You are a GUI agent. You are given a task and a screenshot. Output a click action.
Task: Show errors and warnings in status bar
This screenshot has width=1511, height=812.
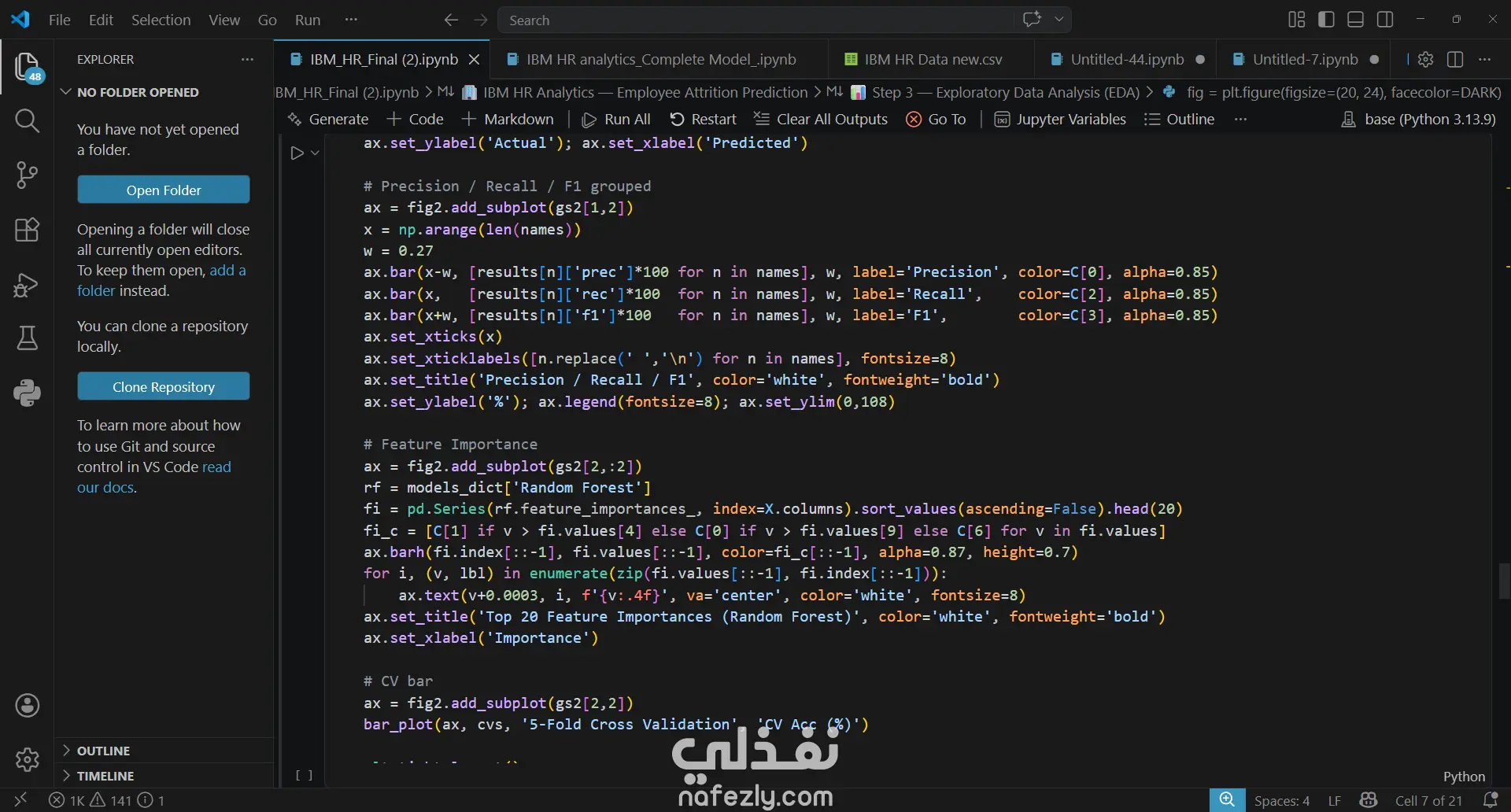pos(106,800)
